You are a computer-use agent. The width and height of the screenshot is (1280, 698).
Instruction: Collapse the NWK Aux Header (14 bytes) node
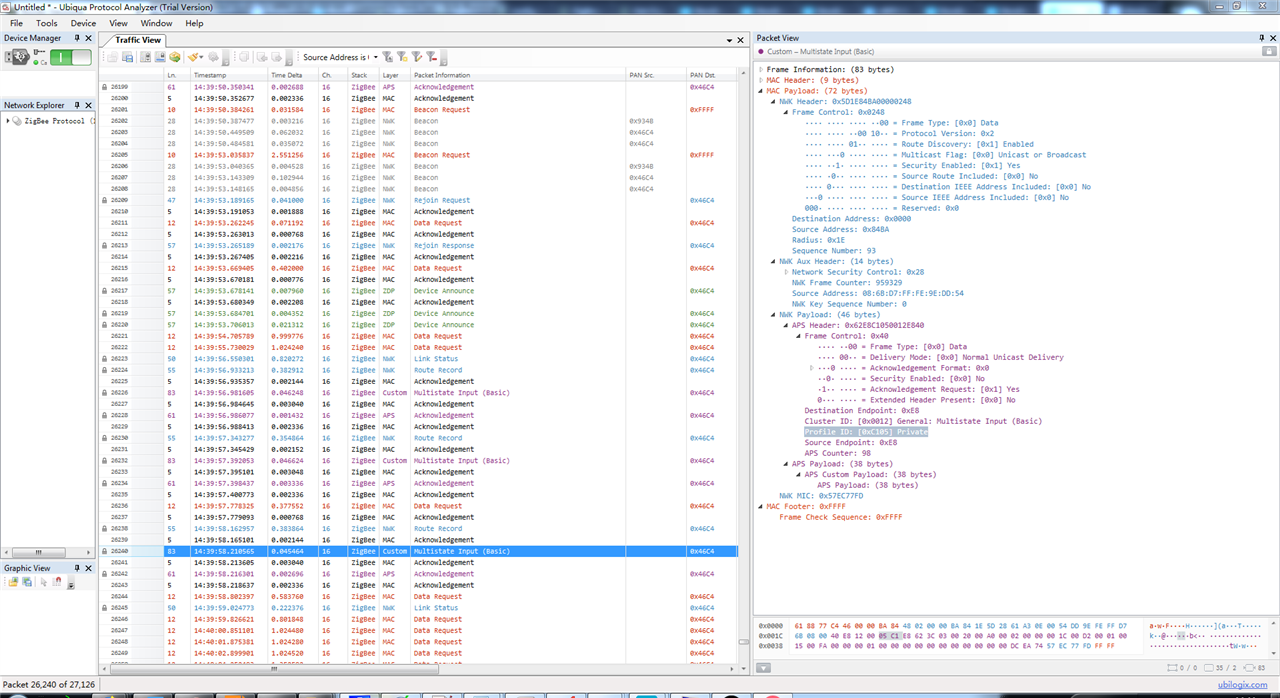(x=774, y=261)
